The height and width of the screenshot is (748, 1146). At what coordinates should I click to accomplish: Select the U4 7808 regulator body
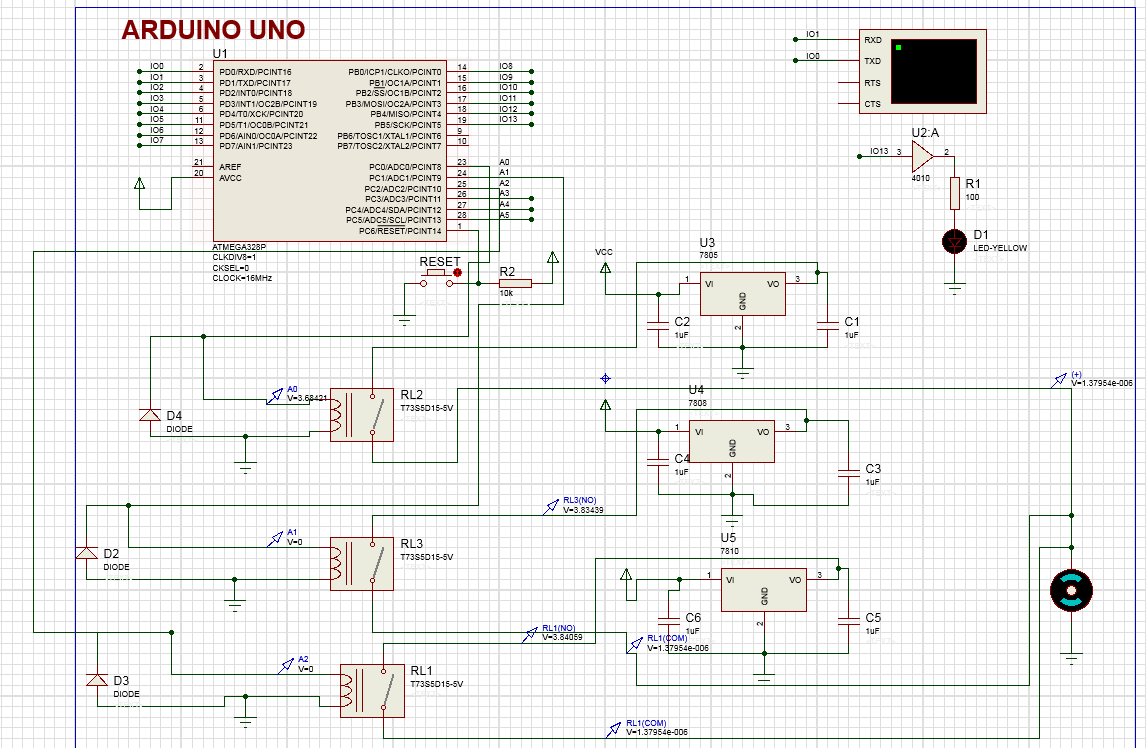732,441
